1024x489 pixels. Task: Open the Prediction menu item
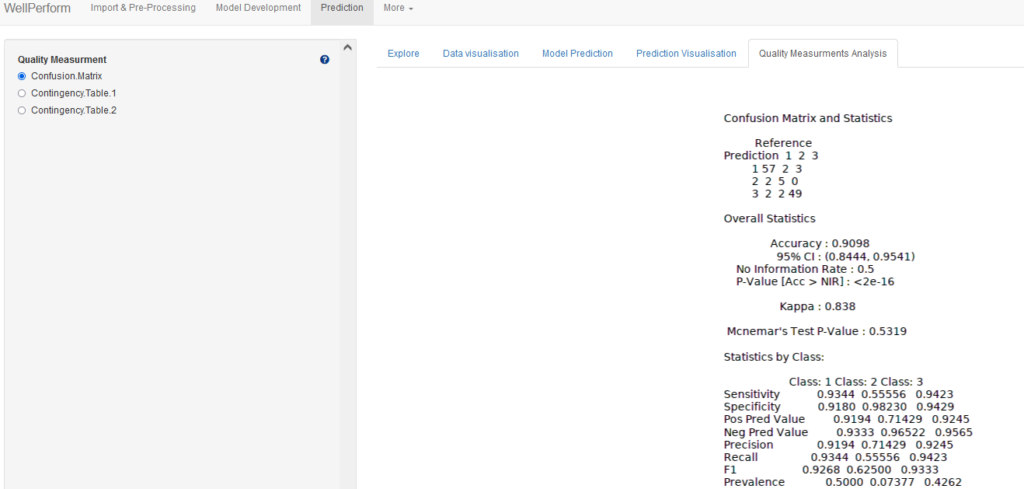pyautogui.click(x=342, y=8)
